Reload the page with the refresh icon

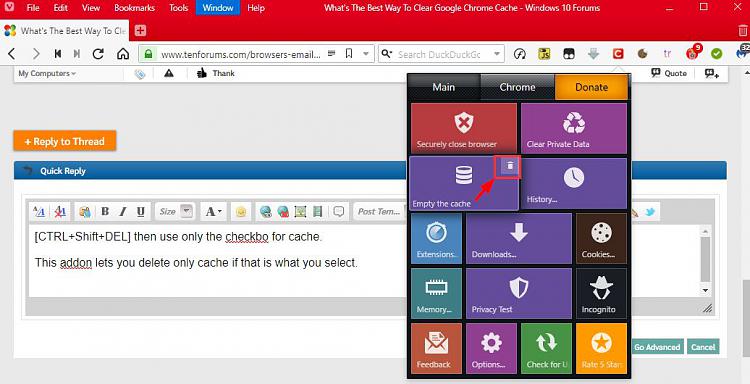(98, 54)
